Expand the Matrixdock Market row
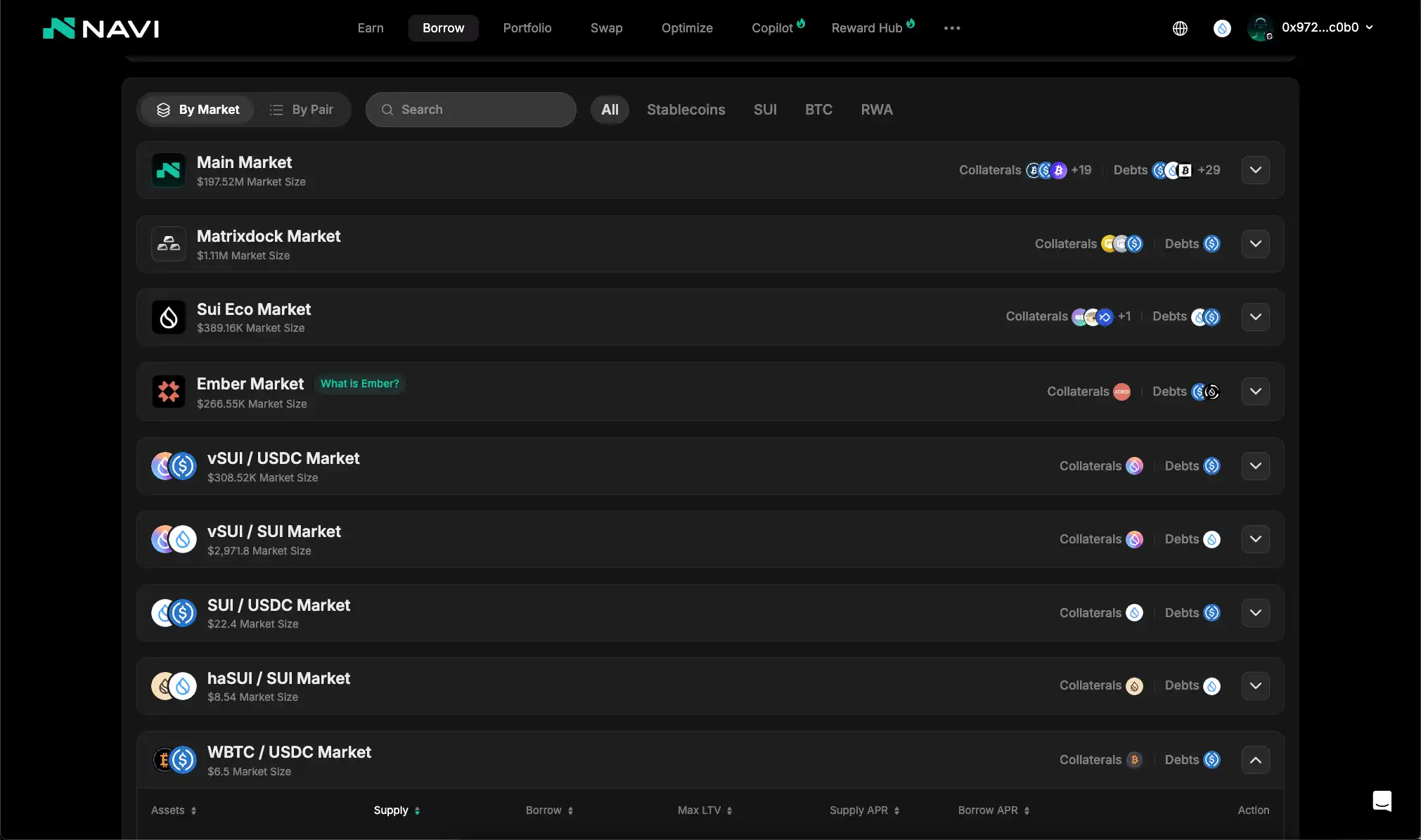This screenshot has height=840, width=1421. tap(1256, 244)
